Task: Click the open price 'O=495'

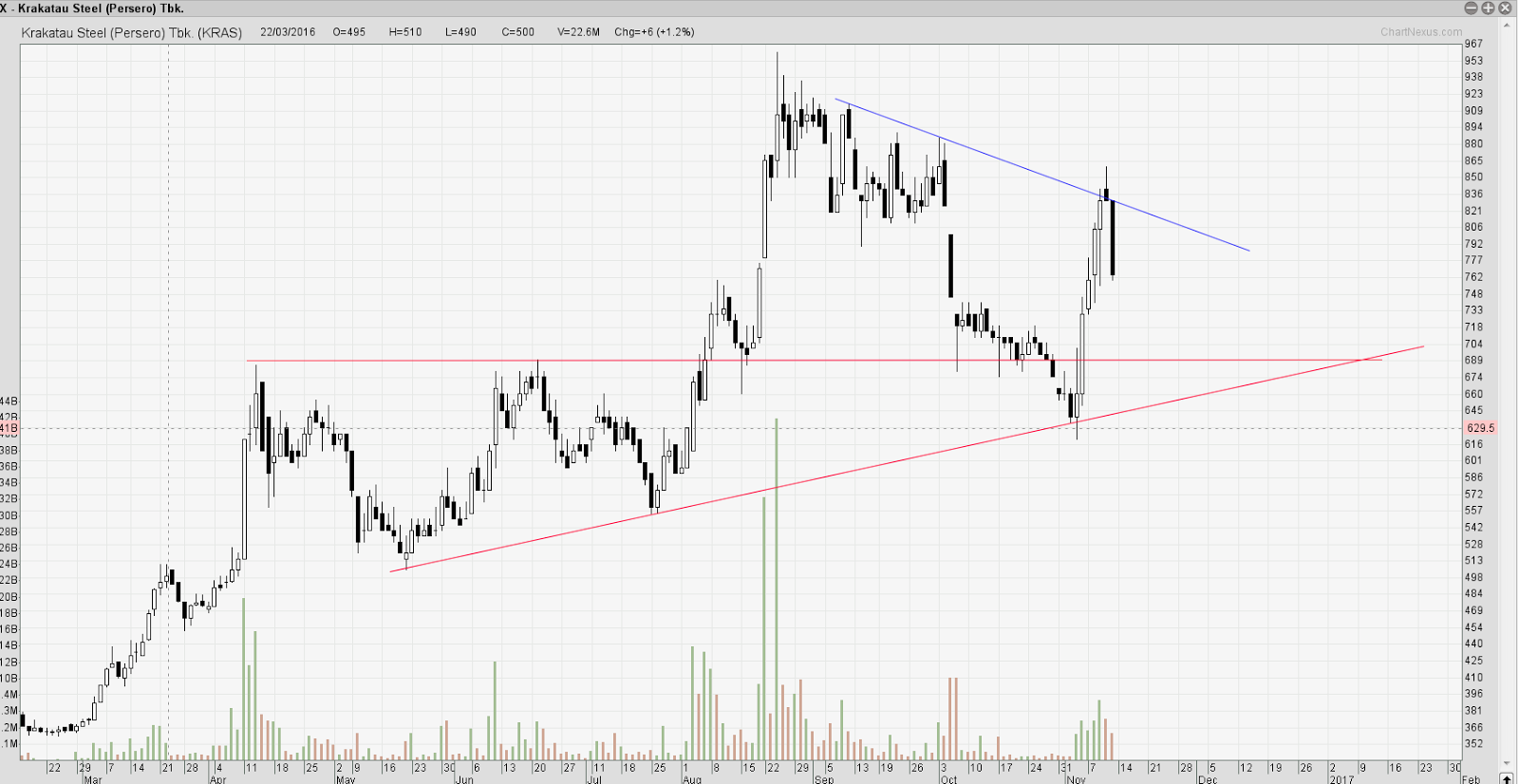Action: click(349, 32)
